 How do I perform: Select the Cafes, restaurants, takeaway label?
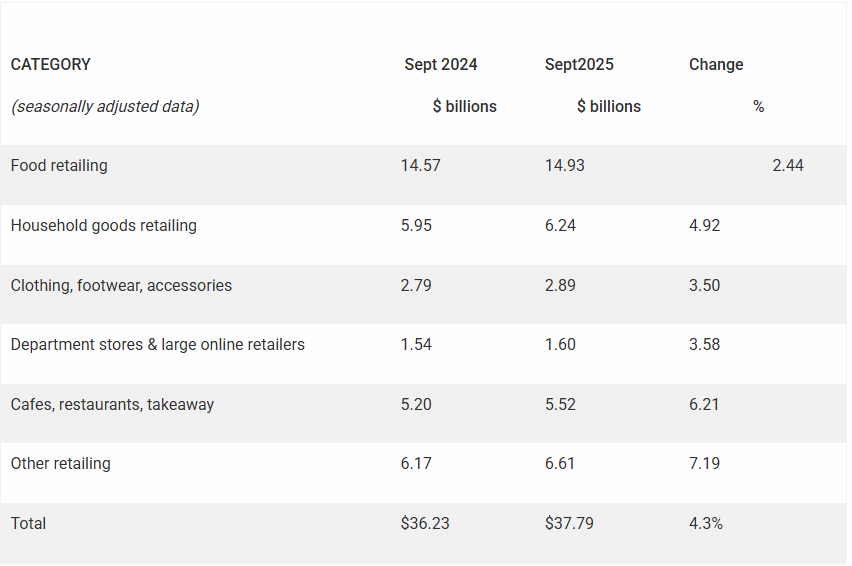(x=112, y=405)
